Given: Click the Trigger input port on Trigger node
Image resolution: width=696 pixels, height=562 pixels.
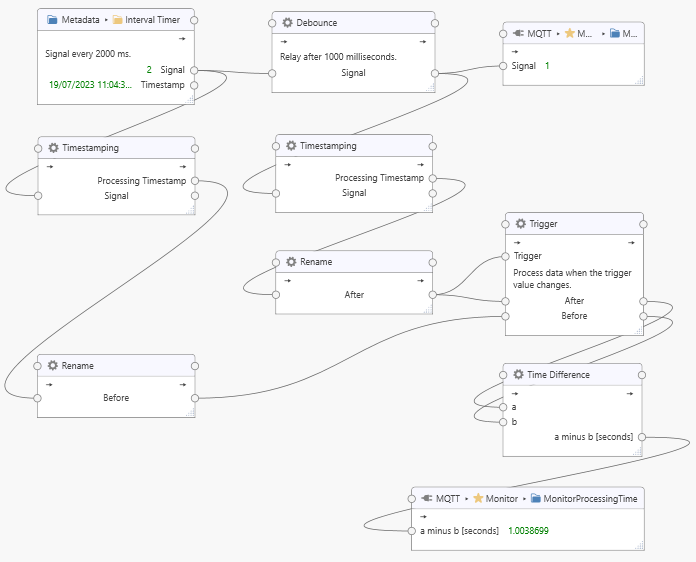Looking at the screenshot, I should point(505,256).
